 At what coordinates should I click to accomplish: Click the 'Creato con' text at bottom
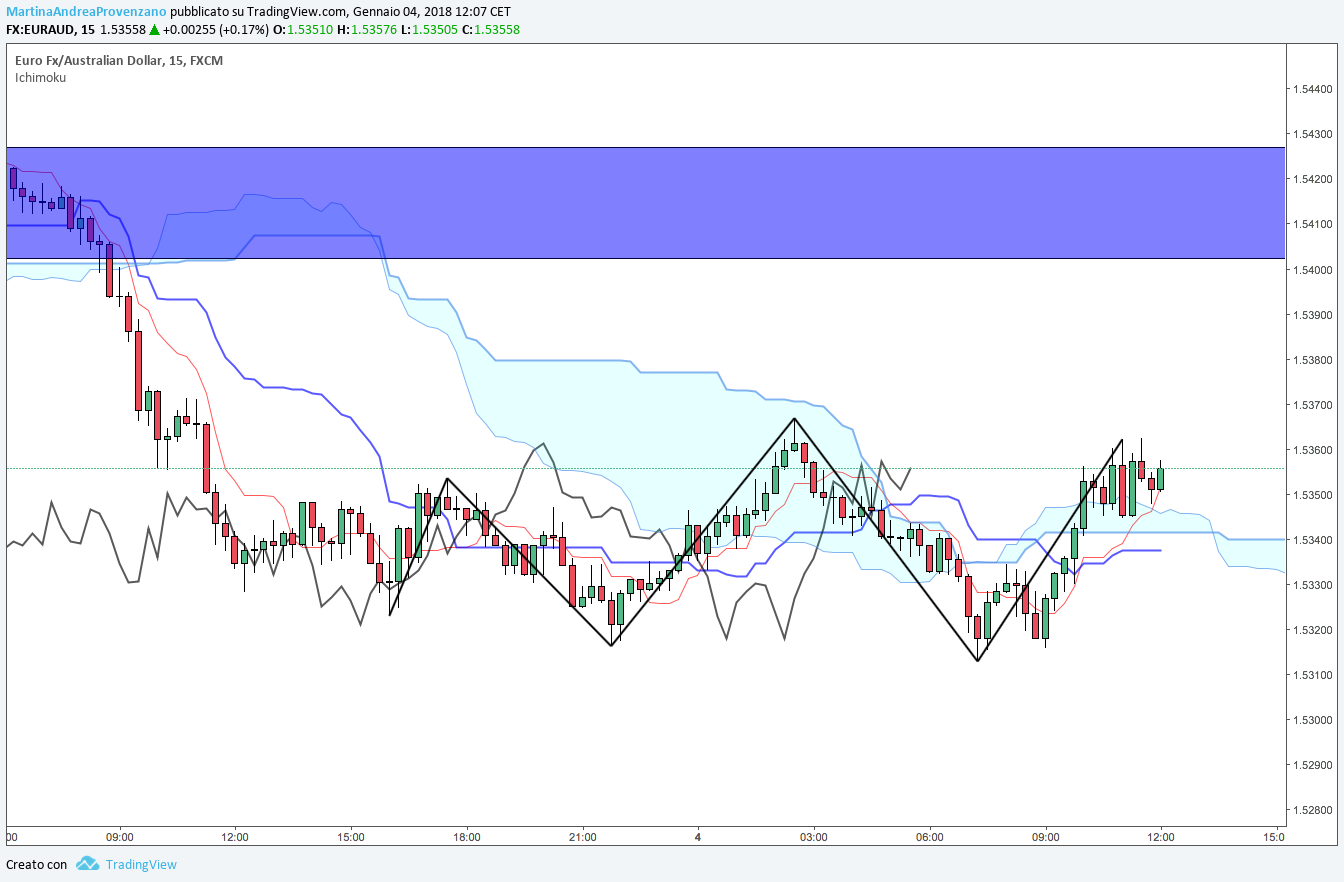tap(37, 864)
